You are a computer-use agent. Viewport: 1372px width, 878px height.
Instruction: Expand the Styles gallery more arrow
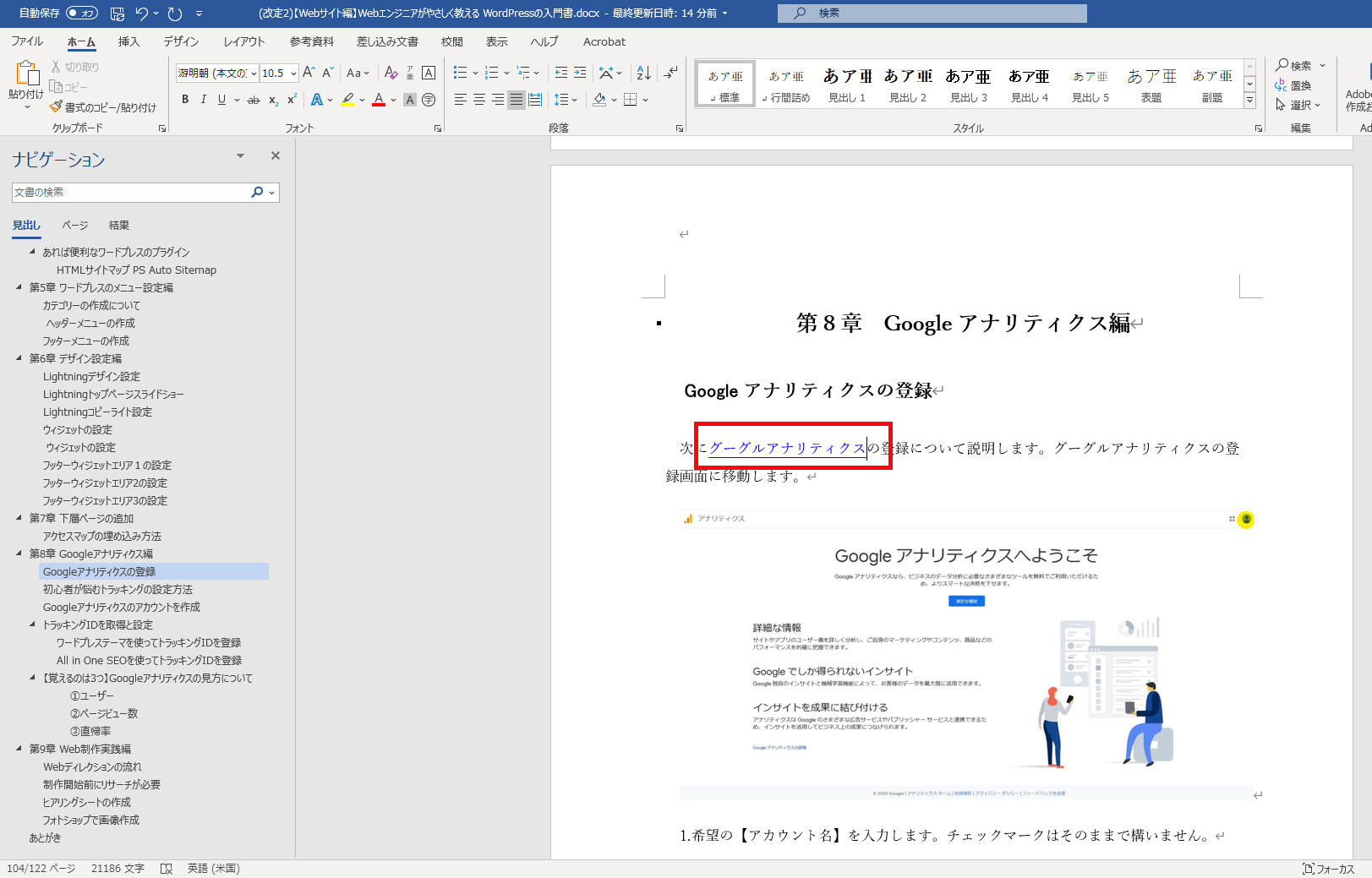pos(1249,101)
